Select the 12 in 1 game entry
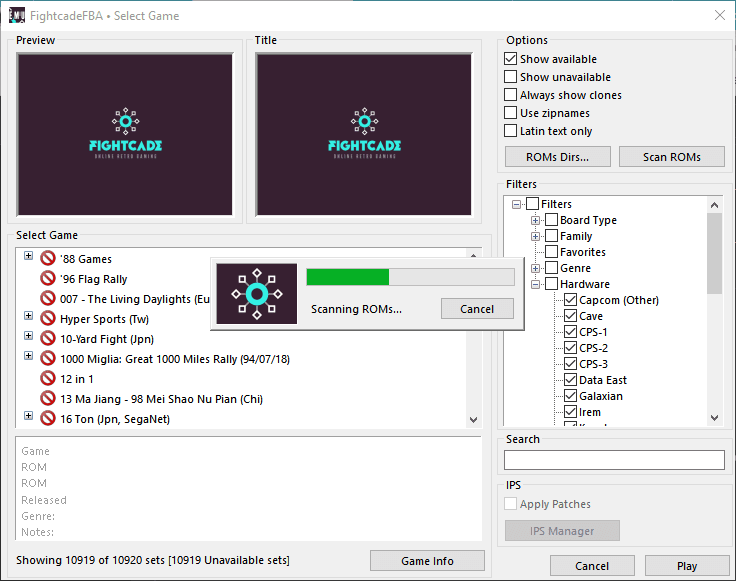Image resolution: width=736 pixels, height=581 pixels. [77, 379]
